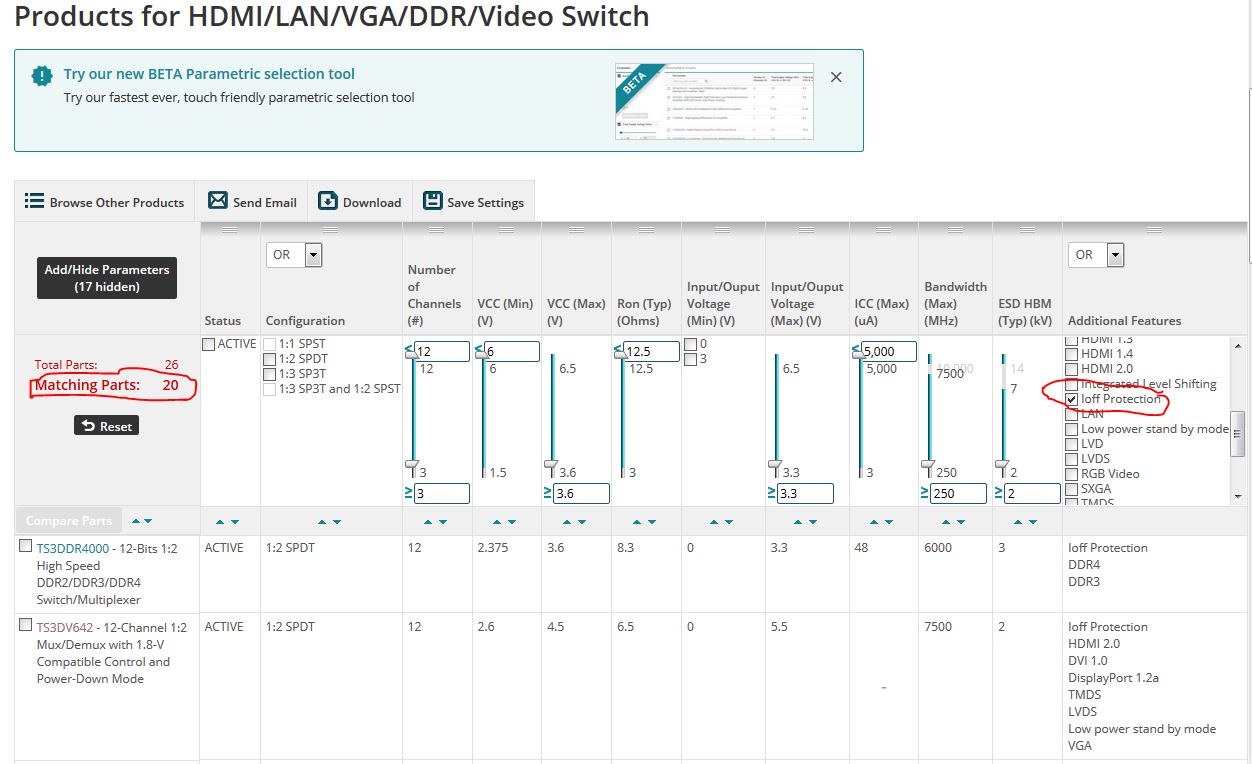Uncheck the Ioff Protection feature
Image resolution: width=1252 pixels, height=764 pixels.
1072,399
